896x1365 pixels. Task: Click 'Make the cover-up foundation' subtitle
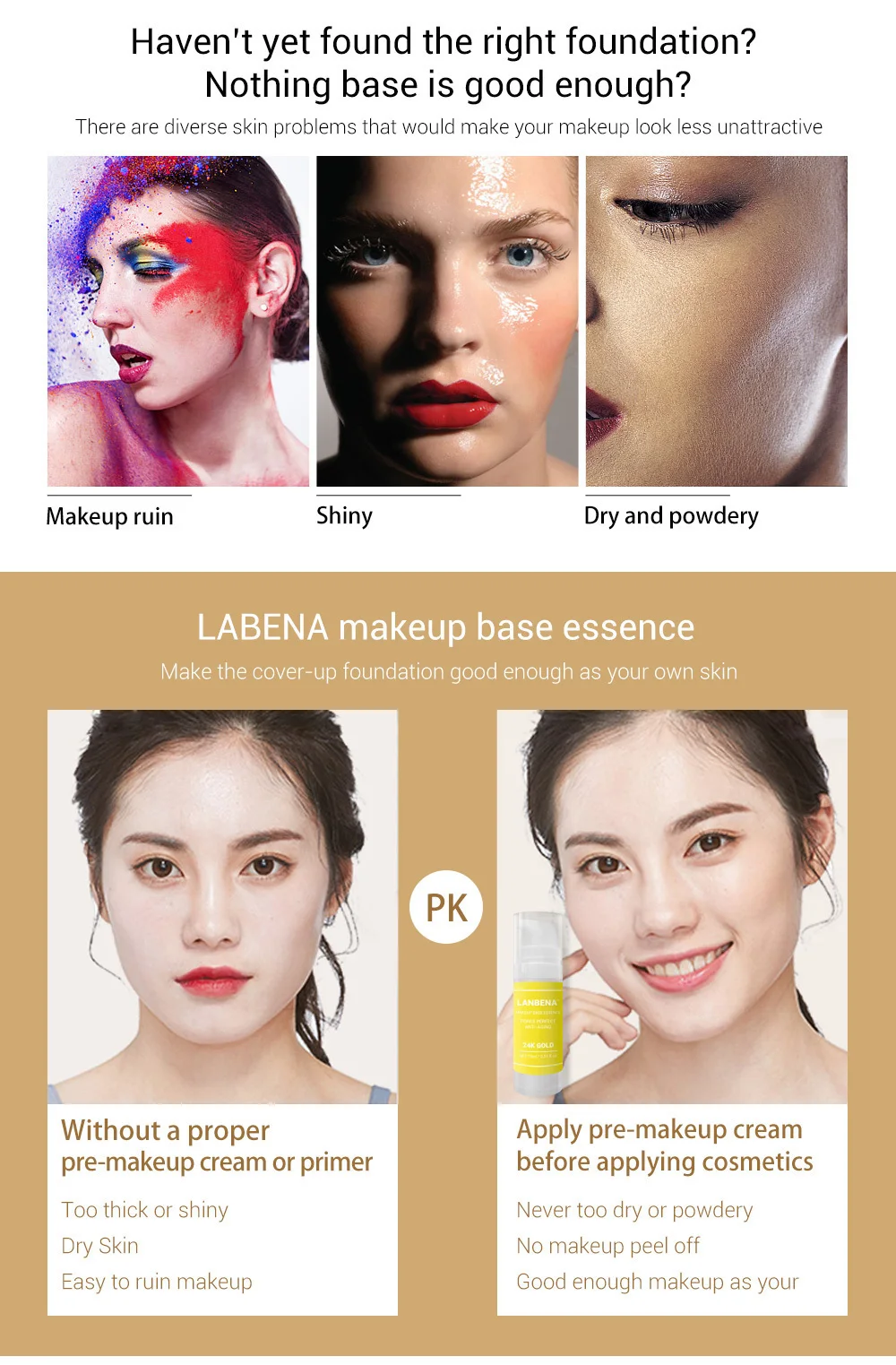(449, 671)
